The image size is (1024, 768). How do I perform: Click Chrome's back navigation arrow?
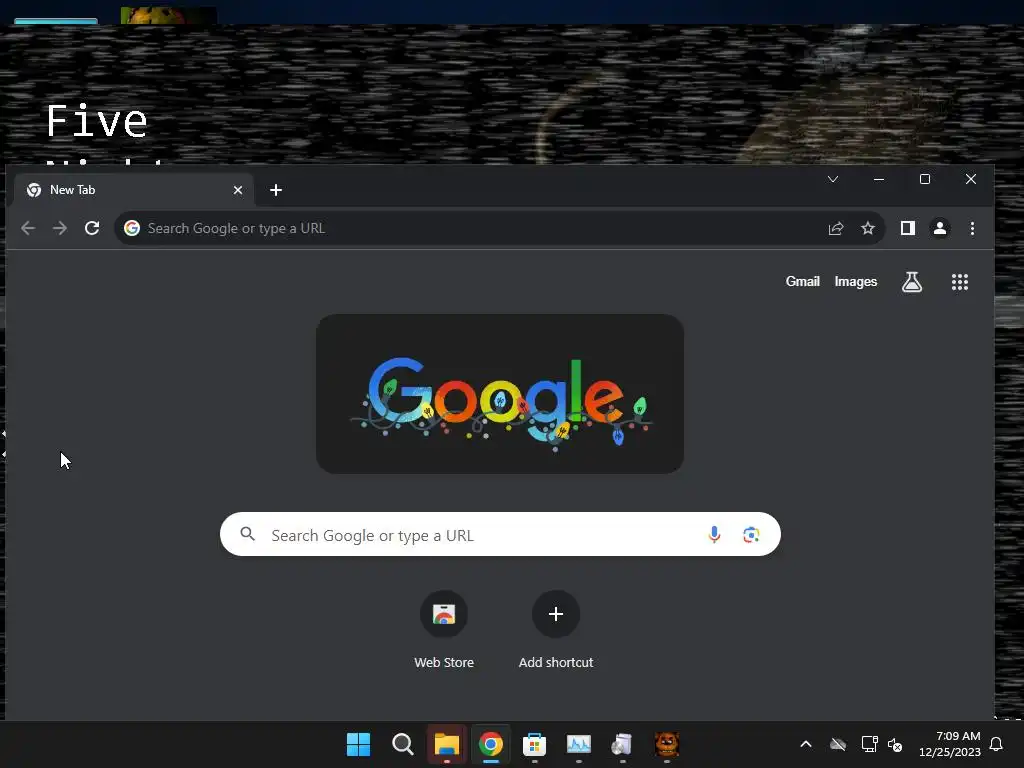tap(28, 228)
